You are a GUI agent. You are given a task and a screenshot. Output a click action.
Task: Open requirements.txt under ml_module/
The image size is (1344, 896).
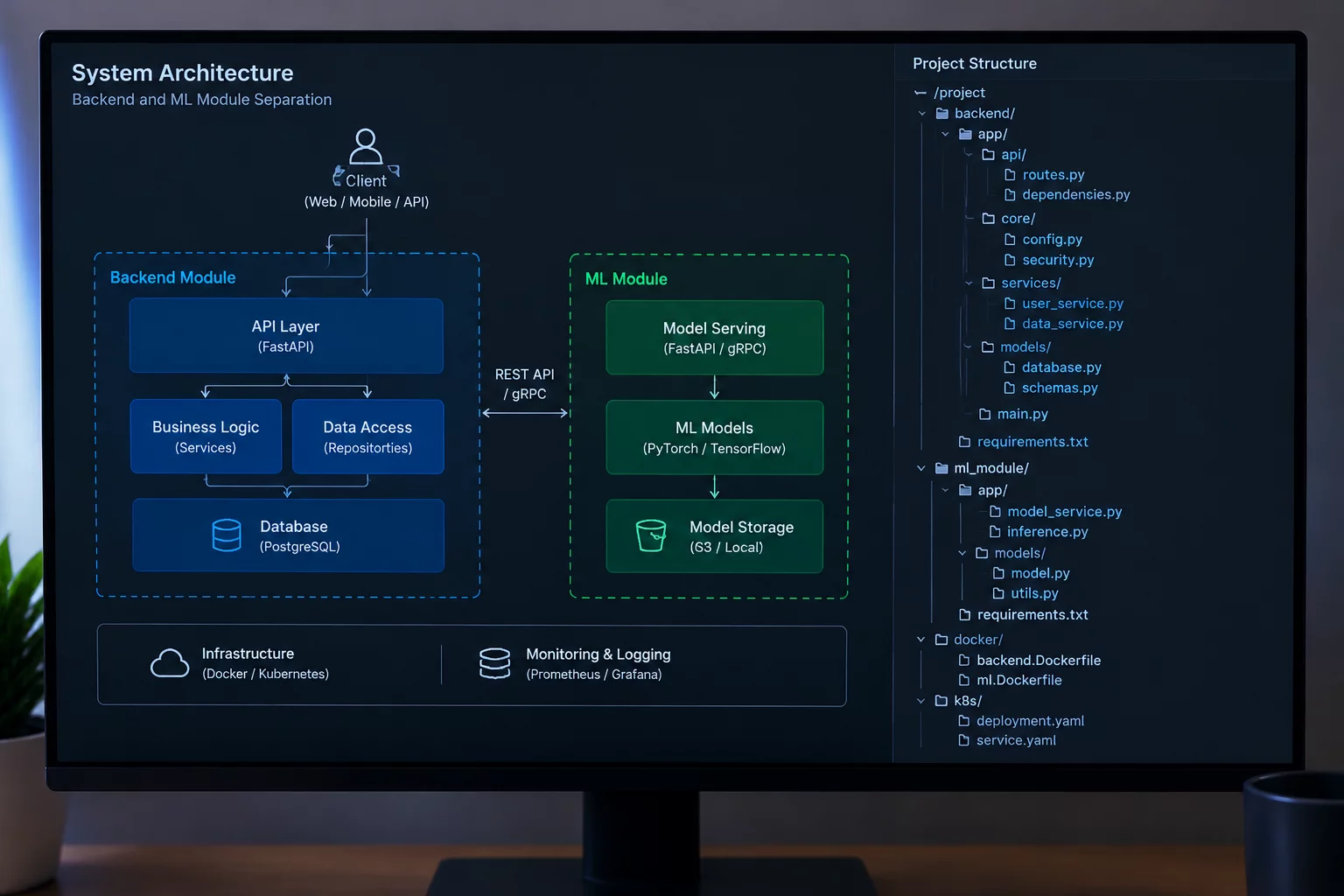click(x=1032, y=615)
